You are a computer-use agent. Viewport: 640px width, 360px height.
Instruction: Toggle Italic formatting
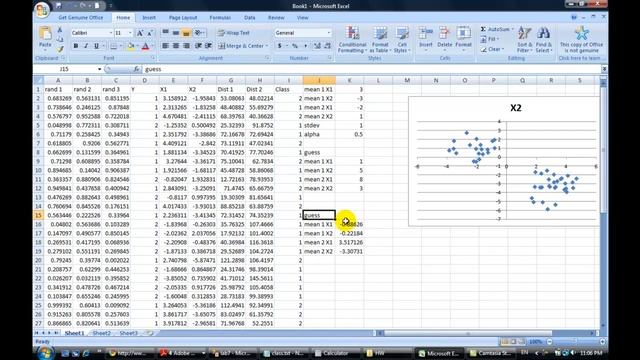86,46
